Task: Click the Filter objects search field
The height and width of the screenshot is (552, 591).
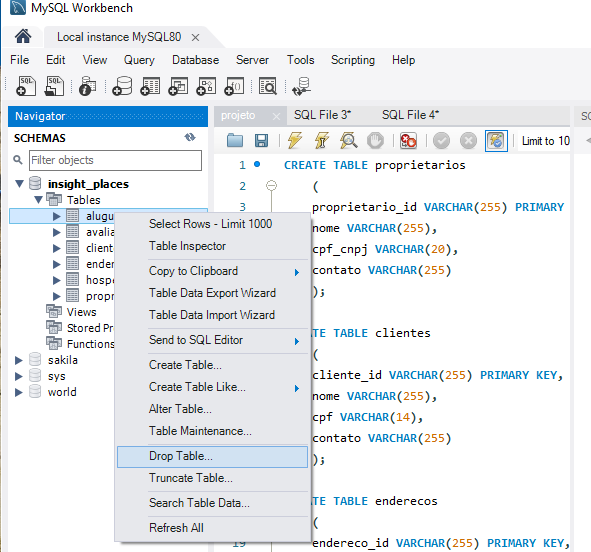Action: (115, 160)
